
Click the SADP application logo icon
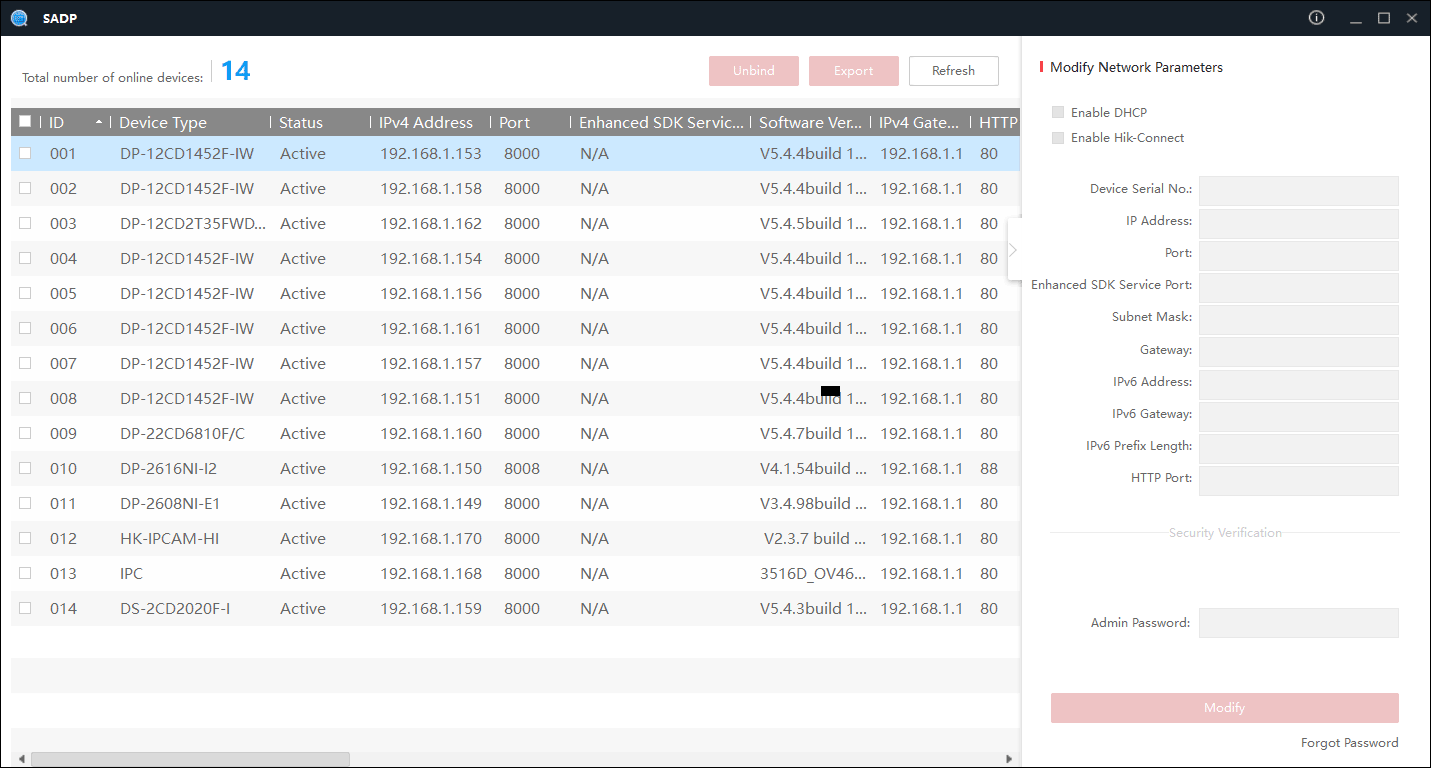(x=19, y=18)
